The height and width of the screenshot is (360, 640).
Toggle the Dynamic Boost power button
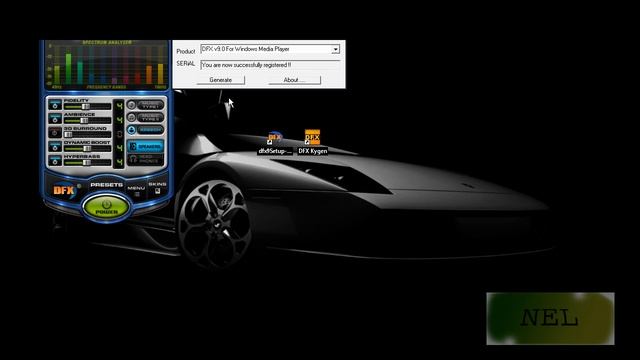55,146
